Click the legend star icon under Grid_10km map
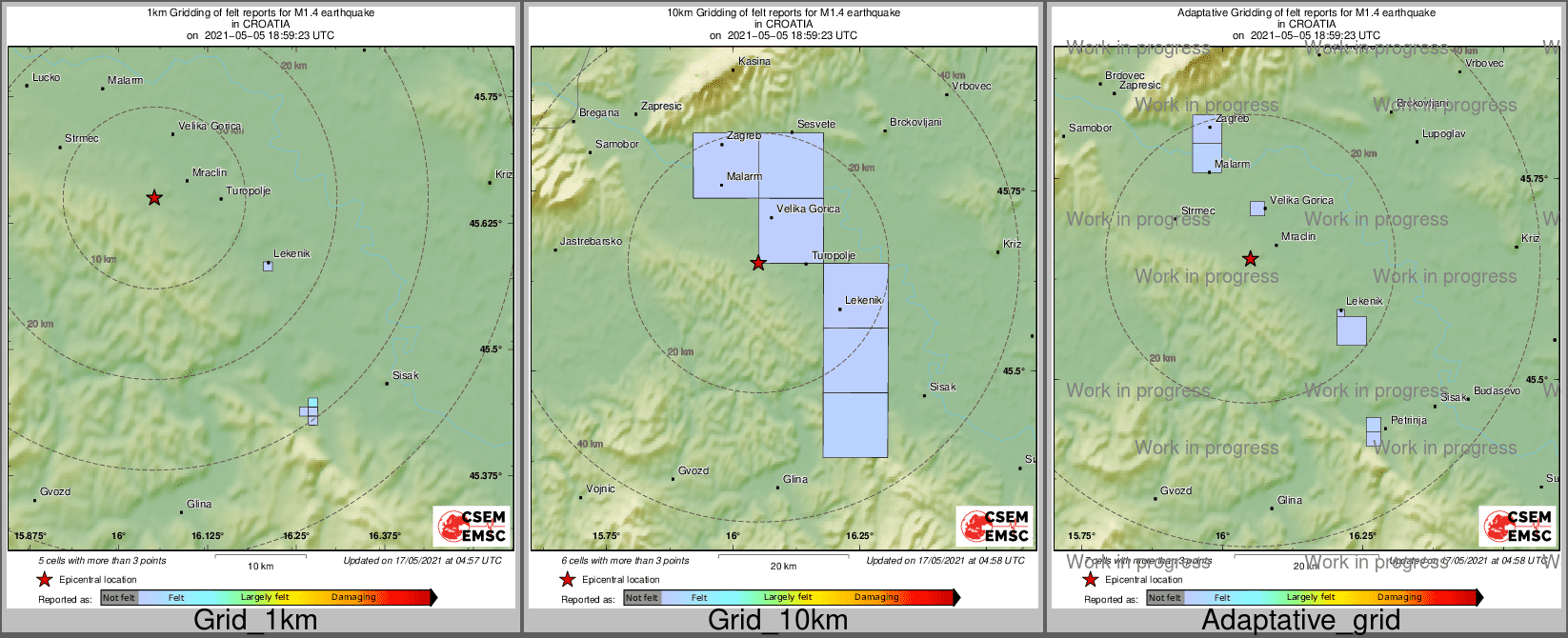This screenshot has width=1568, height=638. [x=568, y=579]
